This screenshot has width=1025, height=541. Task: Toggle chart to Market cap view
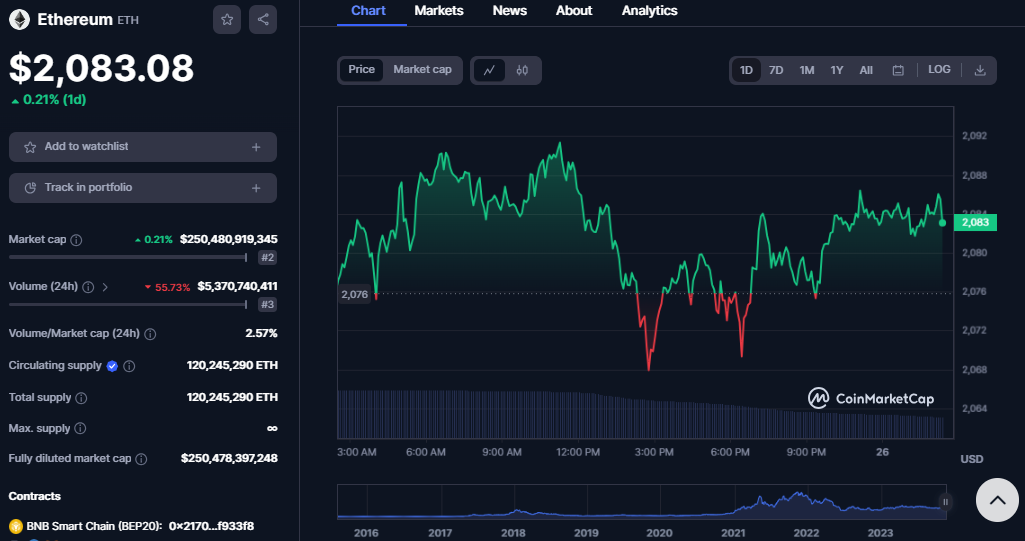coord(422,70)
